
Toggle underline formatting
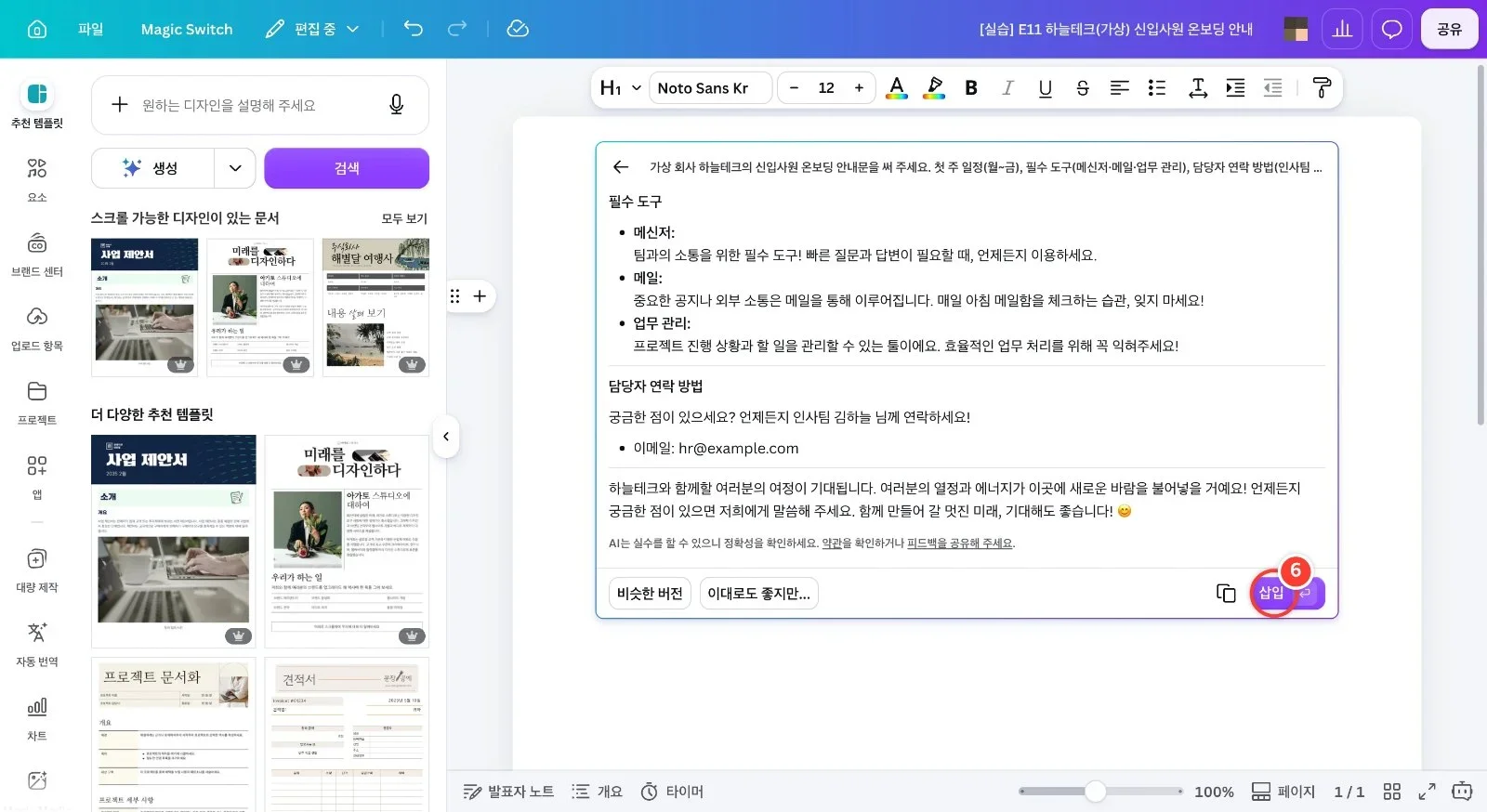pos(1046,88)
